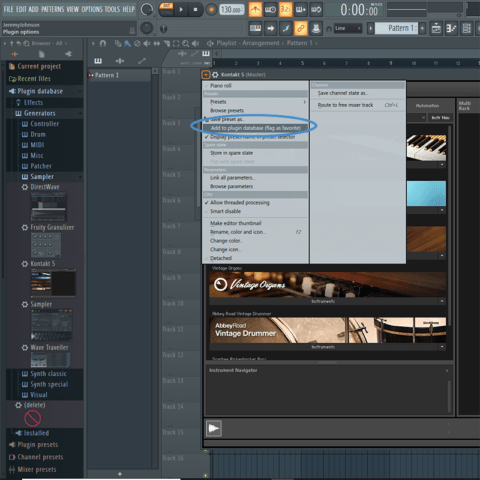This screenshot has width=480, height=480.
Task: Open the channel rack view icon
Action: (467, 28)
